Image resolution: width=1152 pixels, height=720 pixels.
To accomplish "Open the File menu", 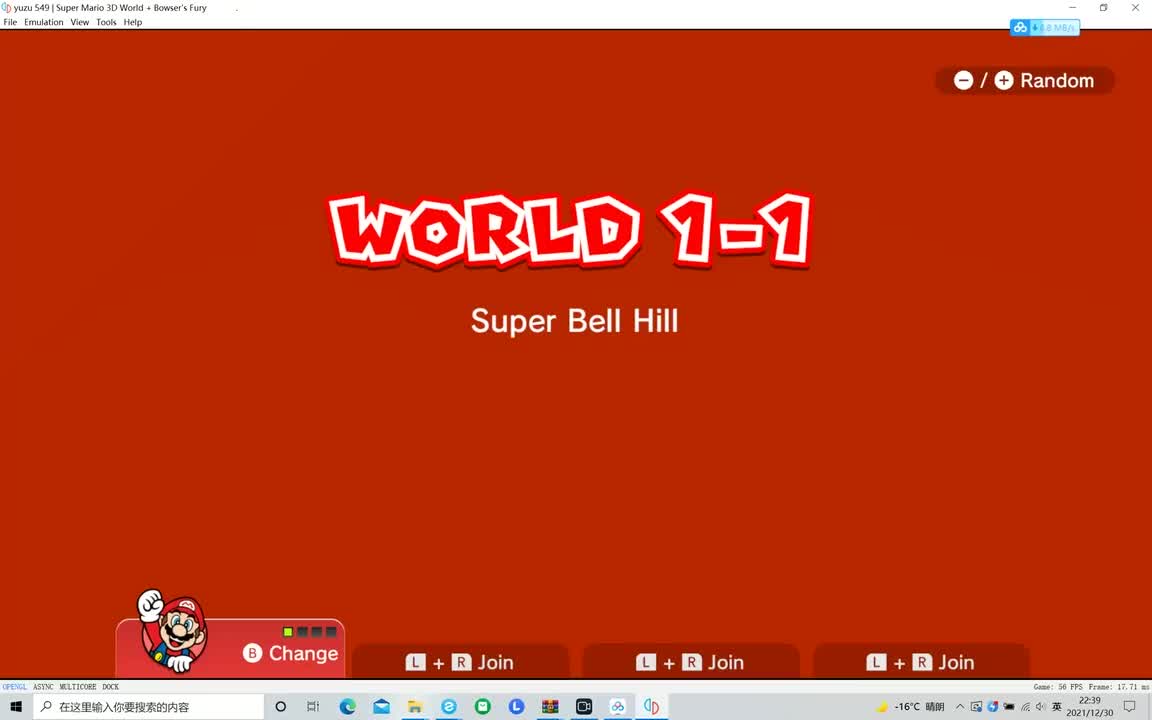I will click(x=10, y=22).
